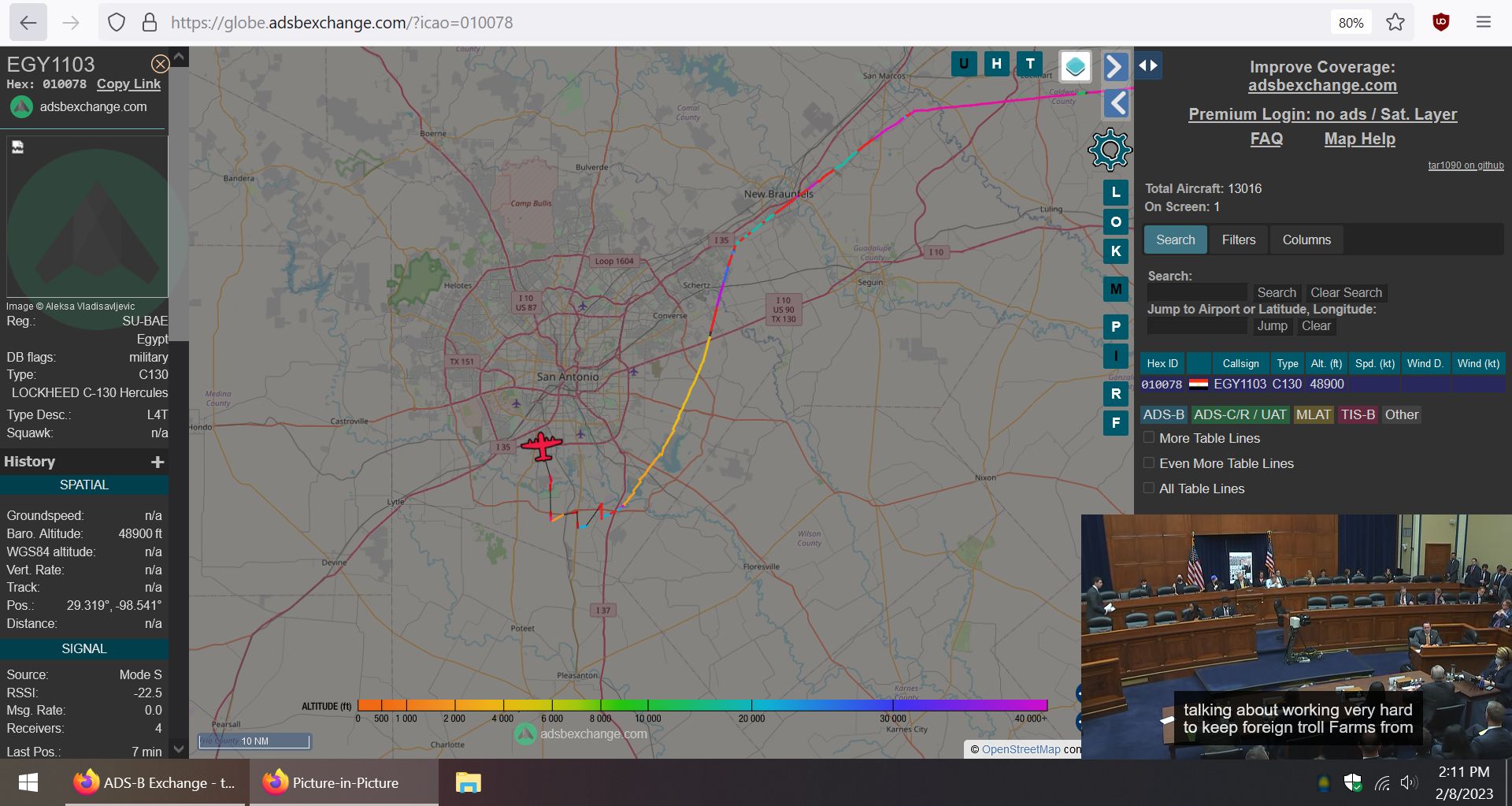Sort table by Hex ID column
The width and height of the screenshot is (1512, 806).
[1162, 363]
